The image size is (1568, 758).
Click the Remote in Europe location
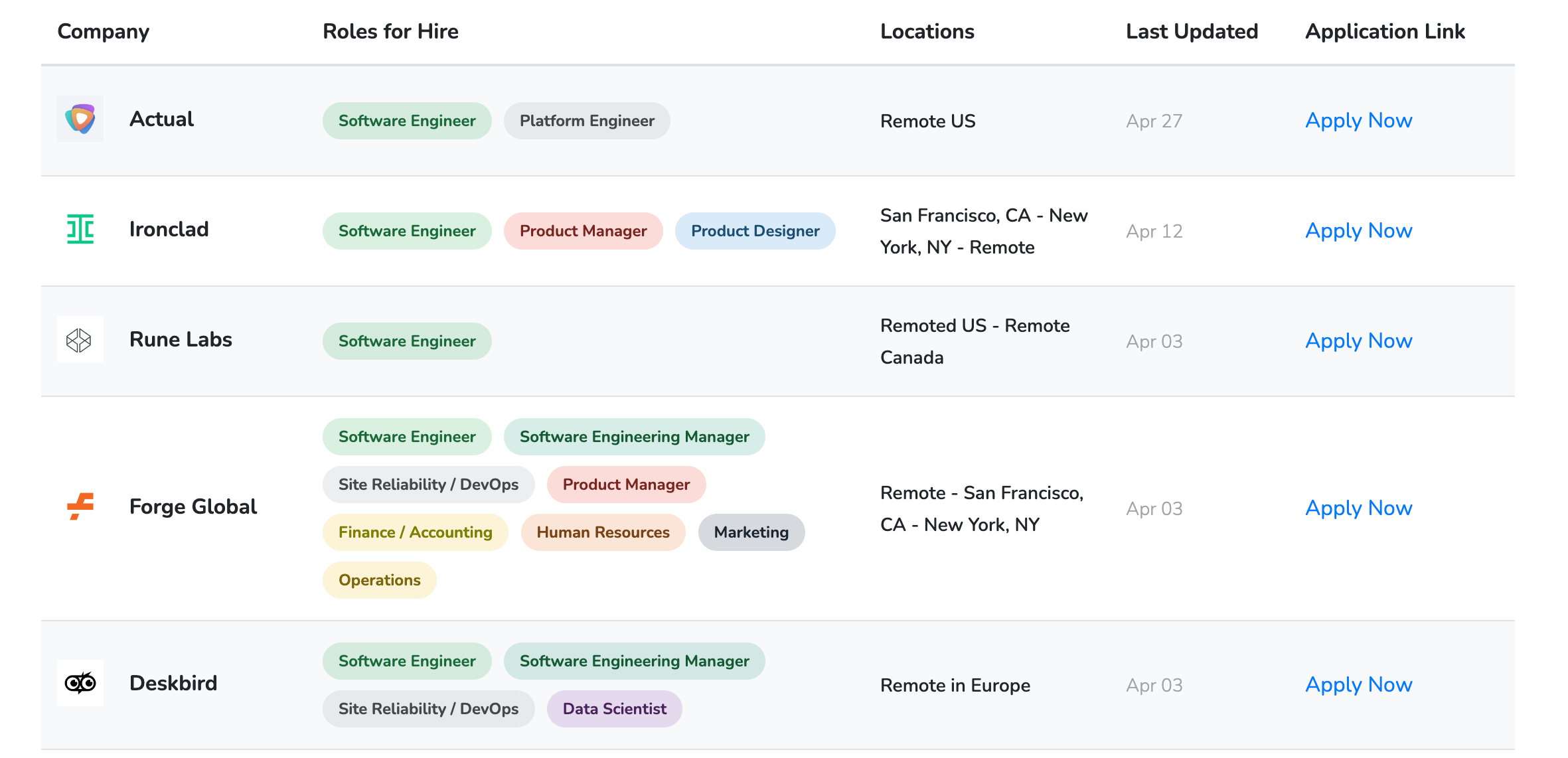click(x=955, y=685)
